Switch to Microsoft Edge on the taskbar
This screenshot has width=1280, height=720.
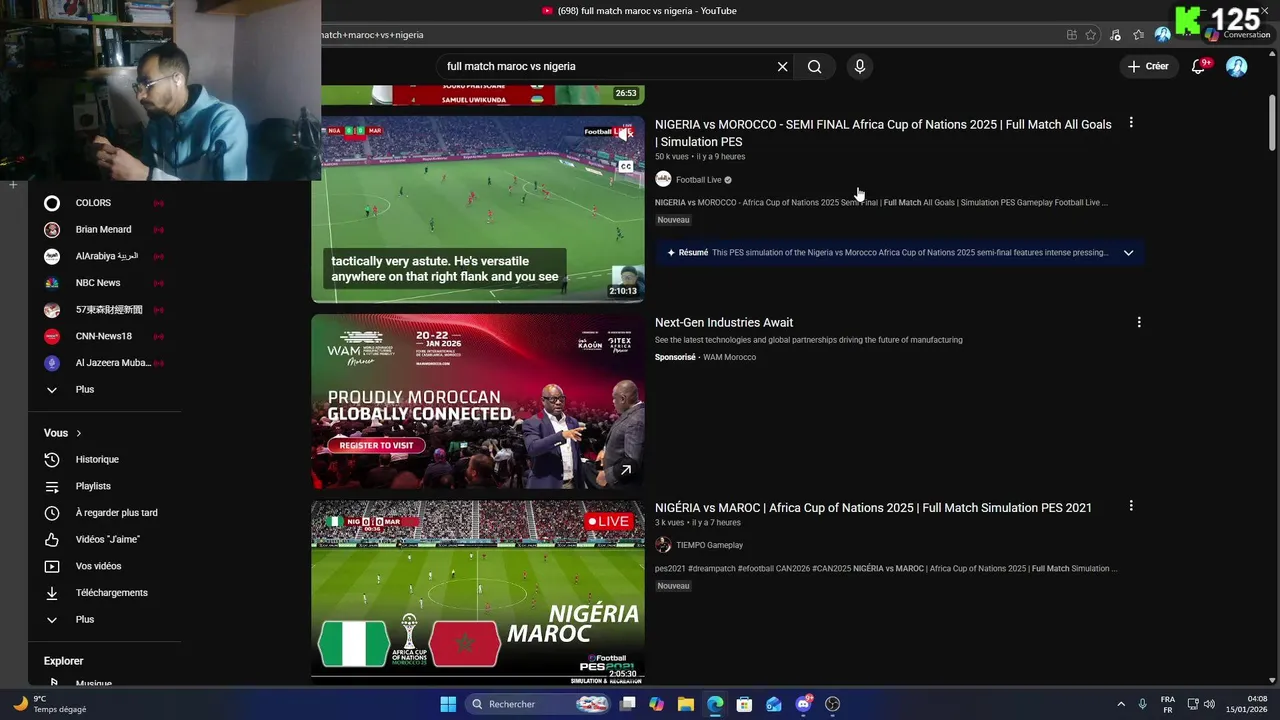(x=715, y=704)
